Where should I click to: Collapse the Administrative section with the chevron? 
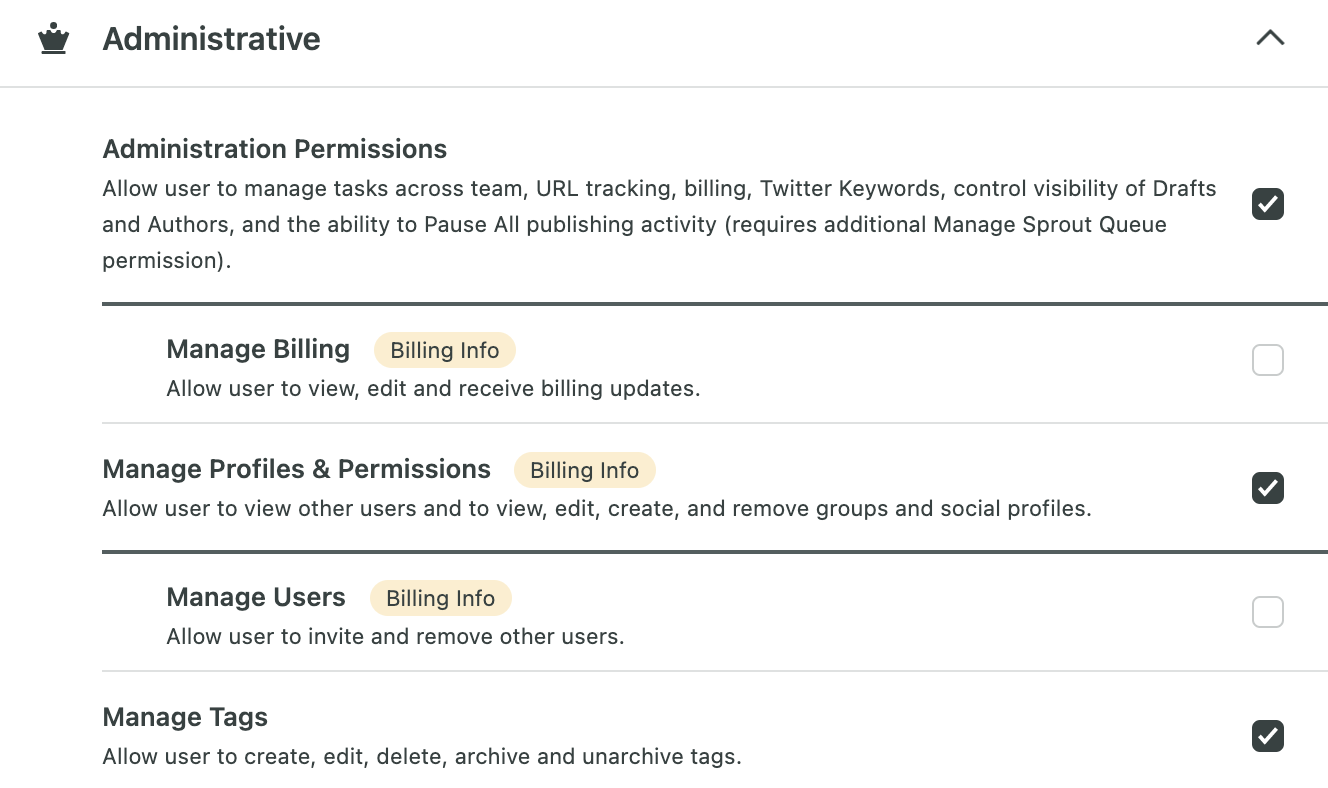coord(1270,38)
